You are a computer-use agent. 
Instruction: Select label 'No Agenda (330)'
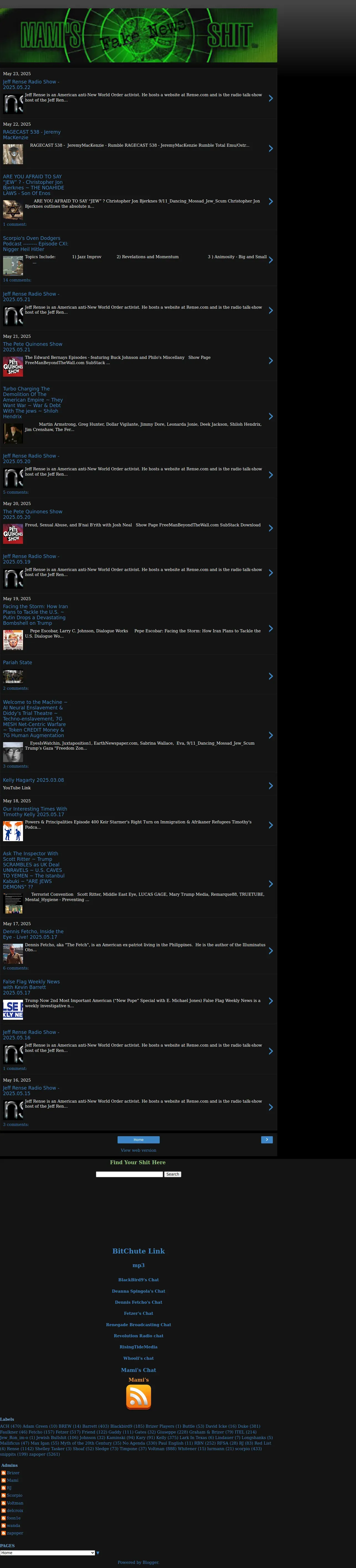coord(140,1443)
